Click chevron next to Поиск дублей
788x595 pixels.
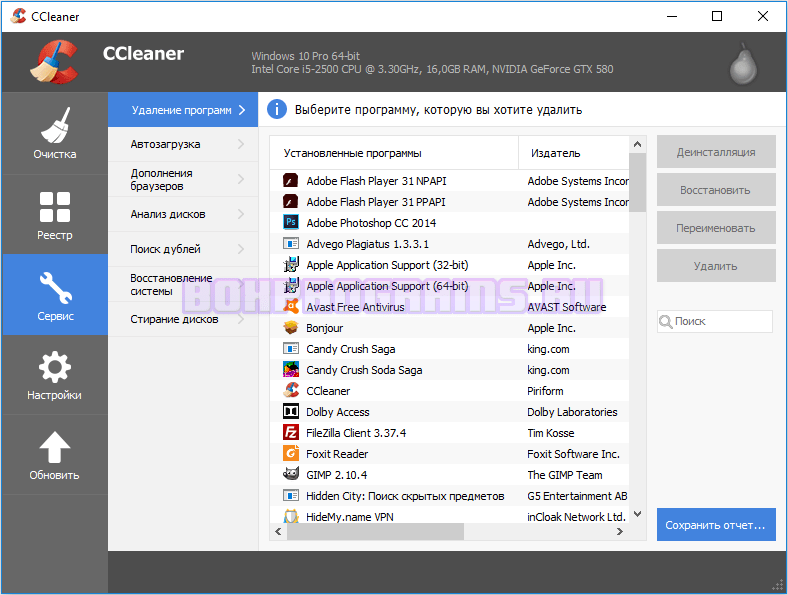click(241, 249)
